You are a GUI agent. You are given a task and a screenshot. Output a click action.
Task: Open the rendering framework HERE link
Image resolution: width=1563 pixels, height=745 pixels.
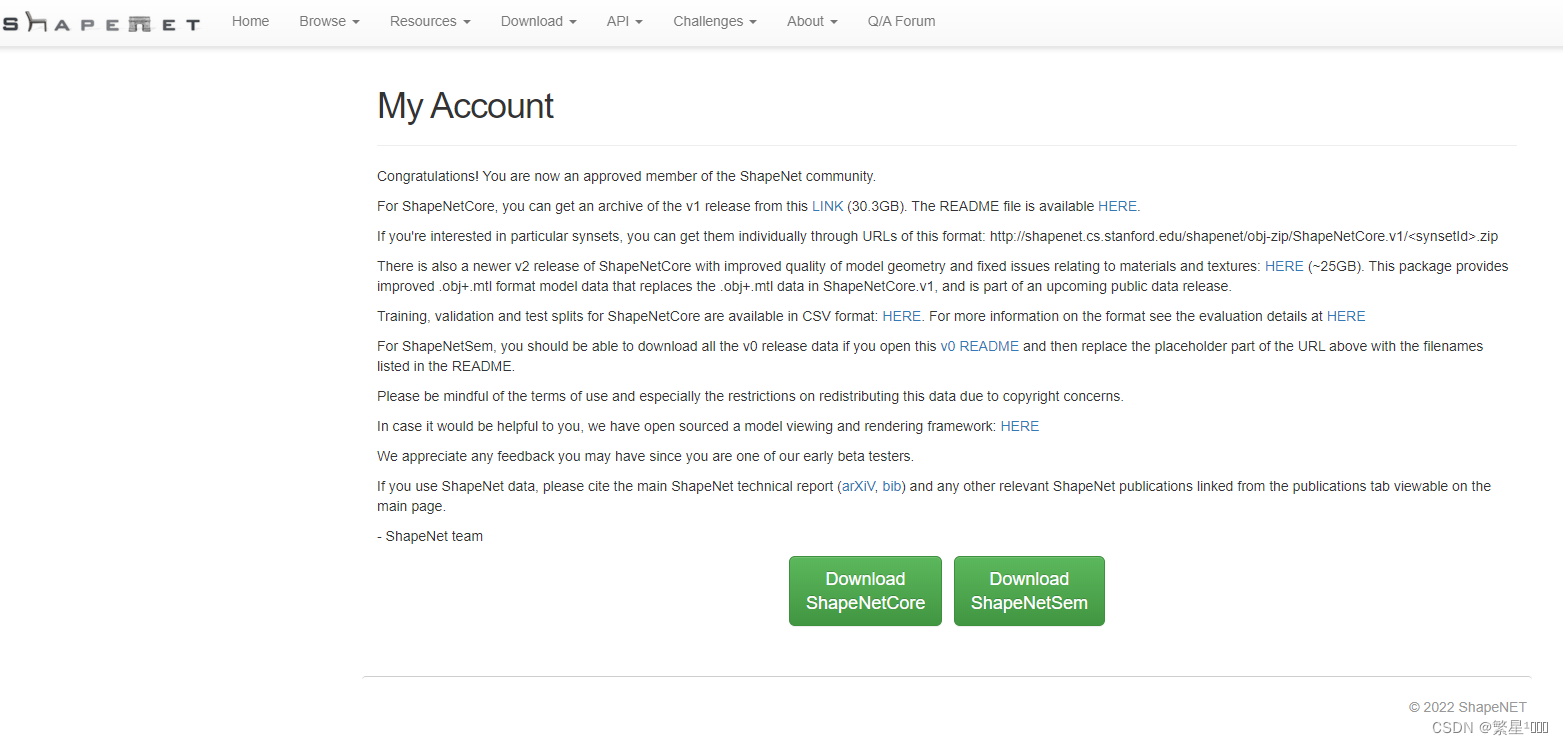point(1020,426)
